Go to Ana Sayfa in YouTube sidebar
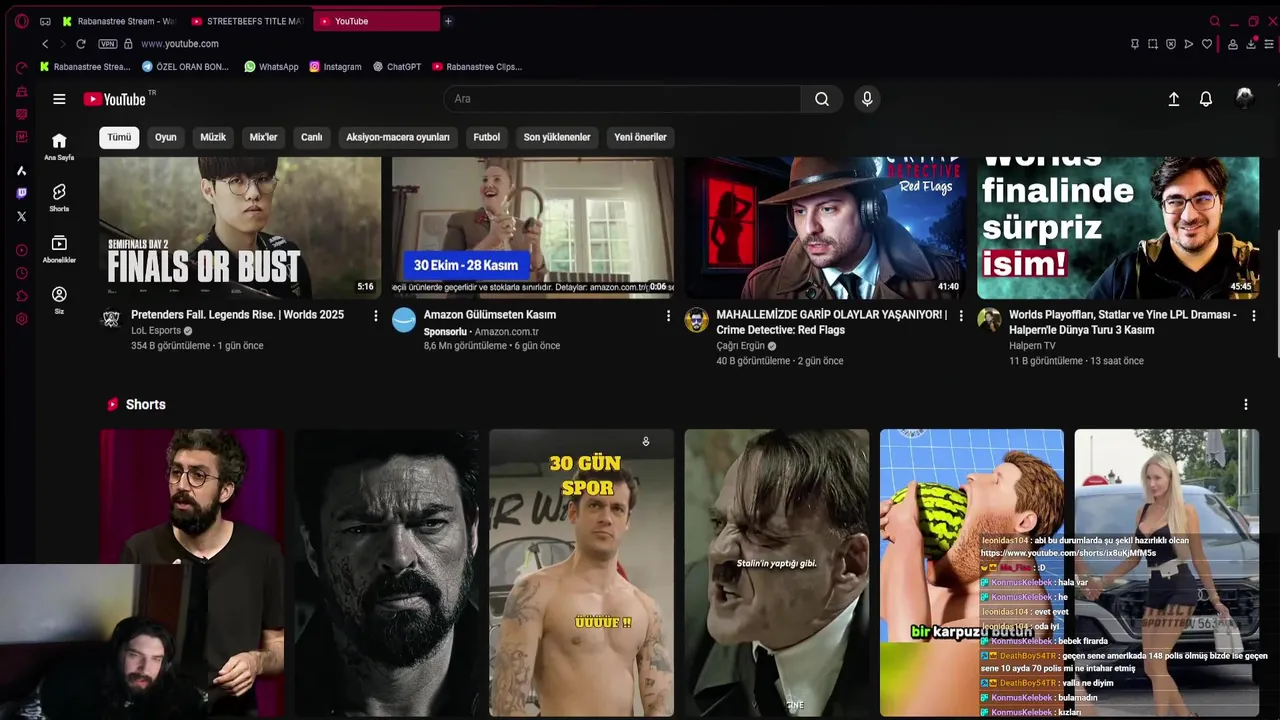The height and width of the screenshot is (720, 1280). (59, 146)
